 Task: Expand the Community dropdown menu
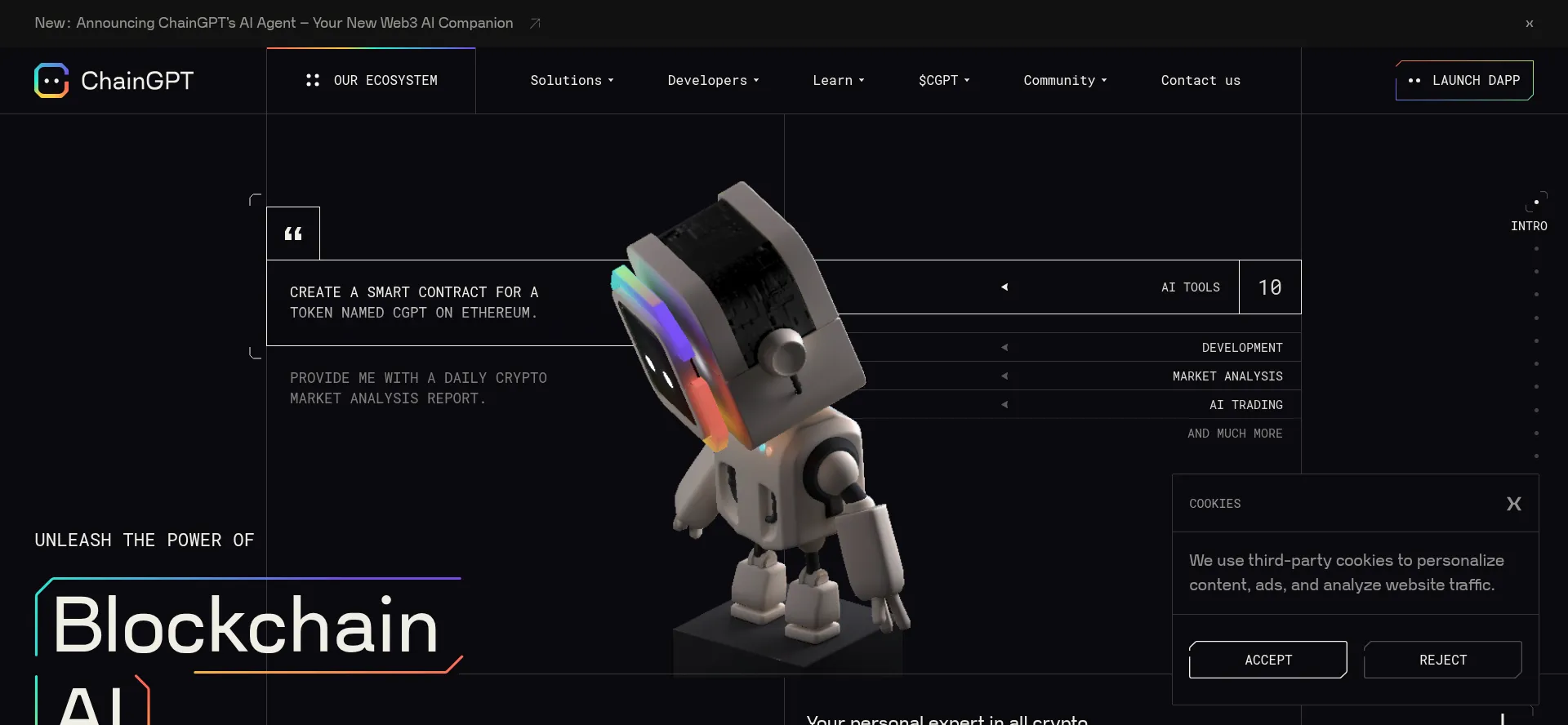pyautogui.click(x=1065, y=80)
